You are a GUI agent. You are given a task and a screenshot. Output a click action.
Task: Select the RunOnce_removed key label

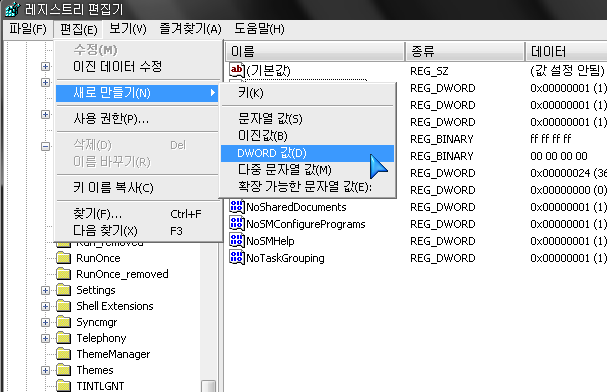[122, 274]
